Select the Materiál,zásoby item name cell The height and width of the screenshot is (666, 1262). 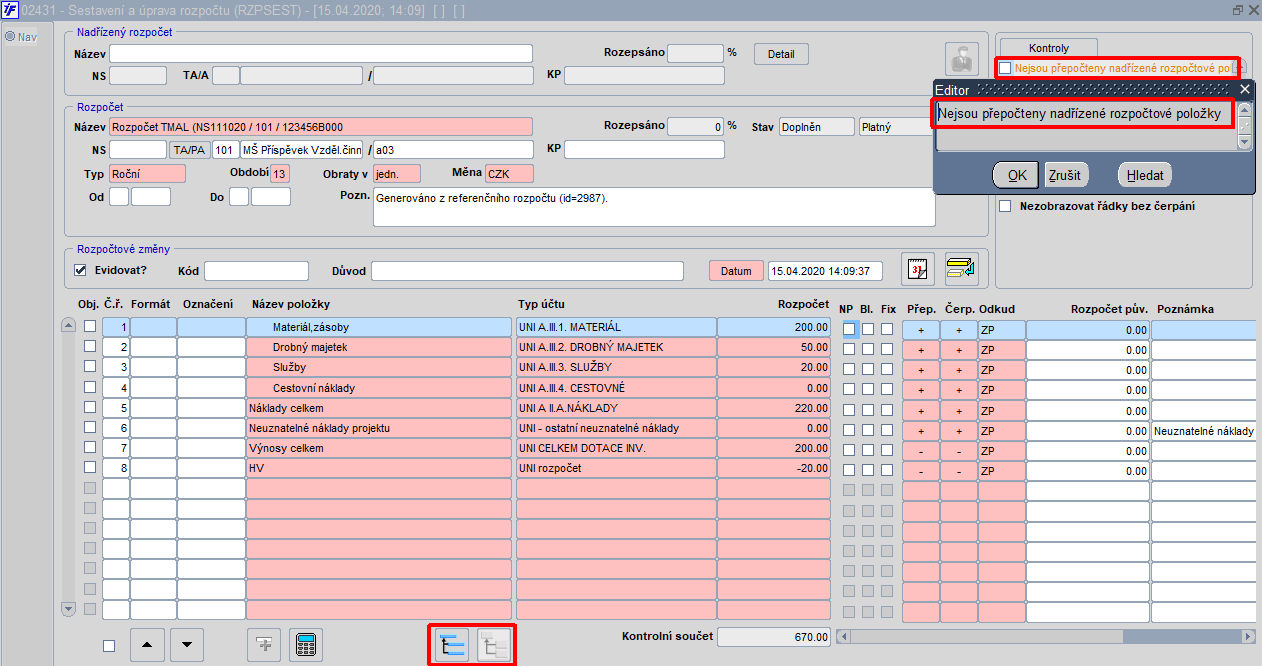tap(379, 327)
